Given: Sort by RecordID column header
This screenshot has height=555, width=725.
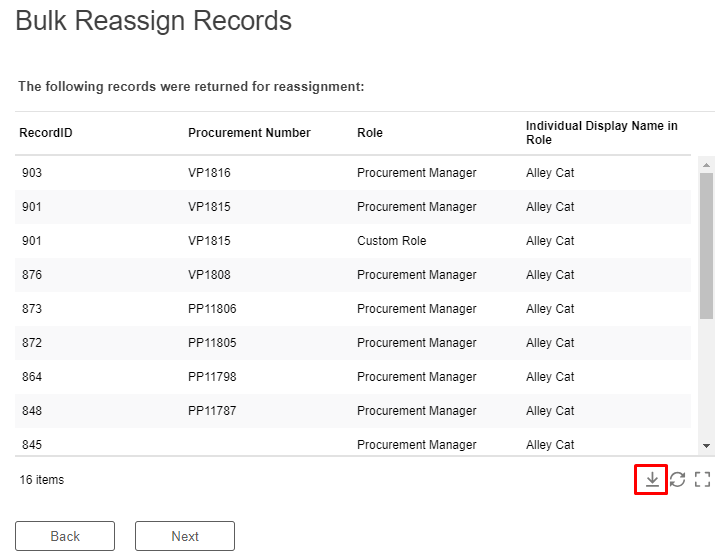Looking at the screenshot, I should point(46,133).
